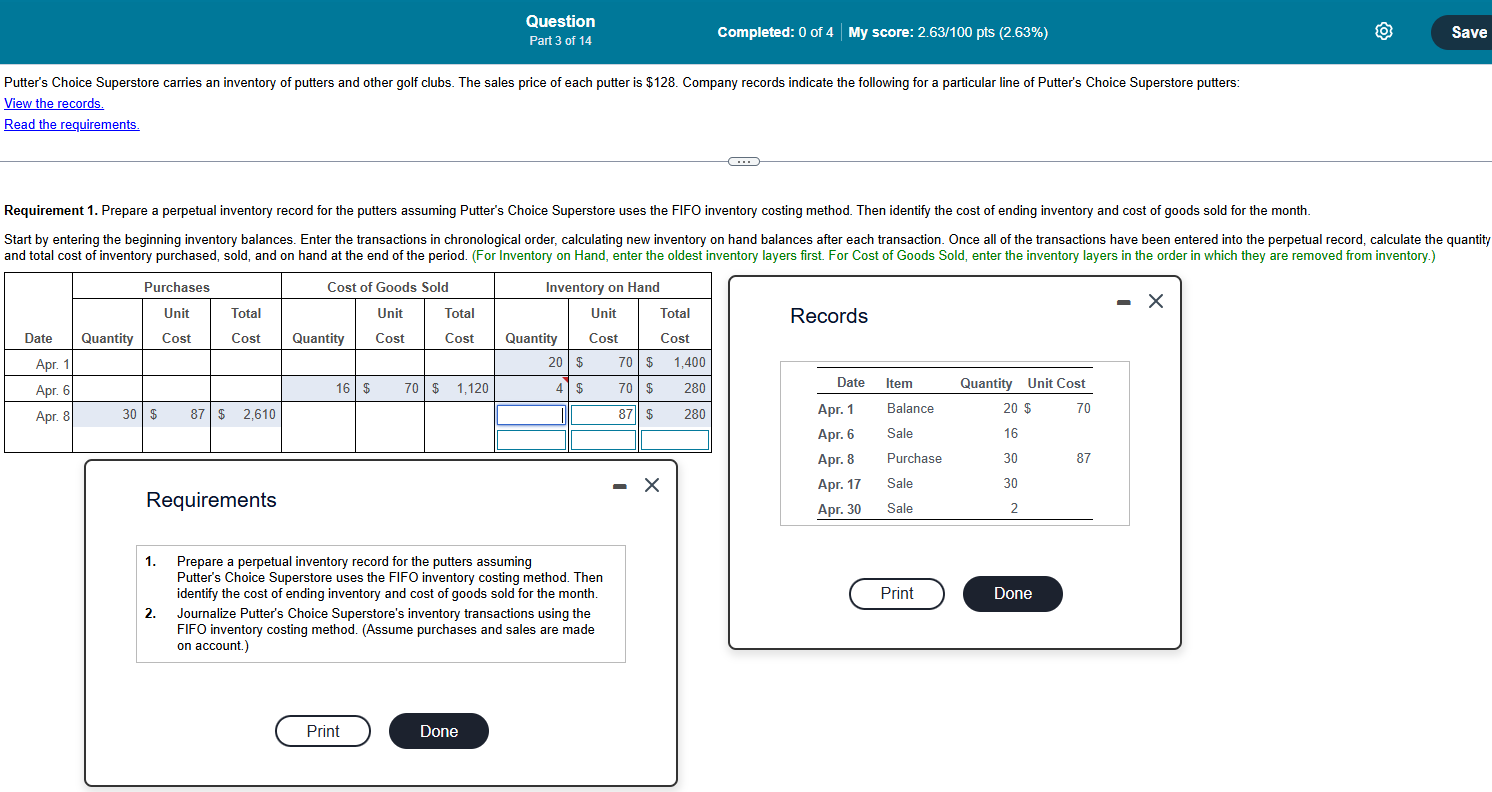Click the Question Part 3 of 14 header

[x=560, y=30]
